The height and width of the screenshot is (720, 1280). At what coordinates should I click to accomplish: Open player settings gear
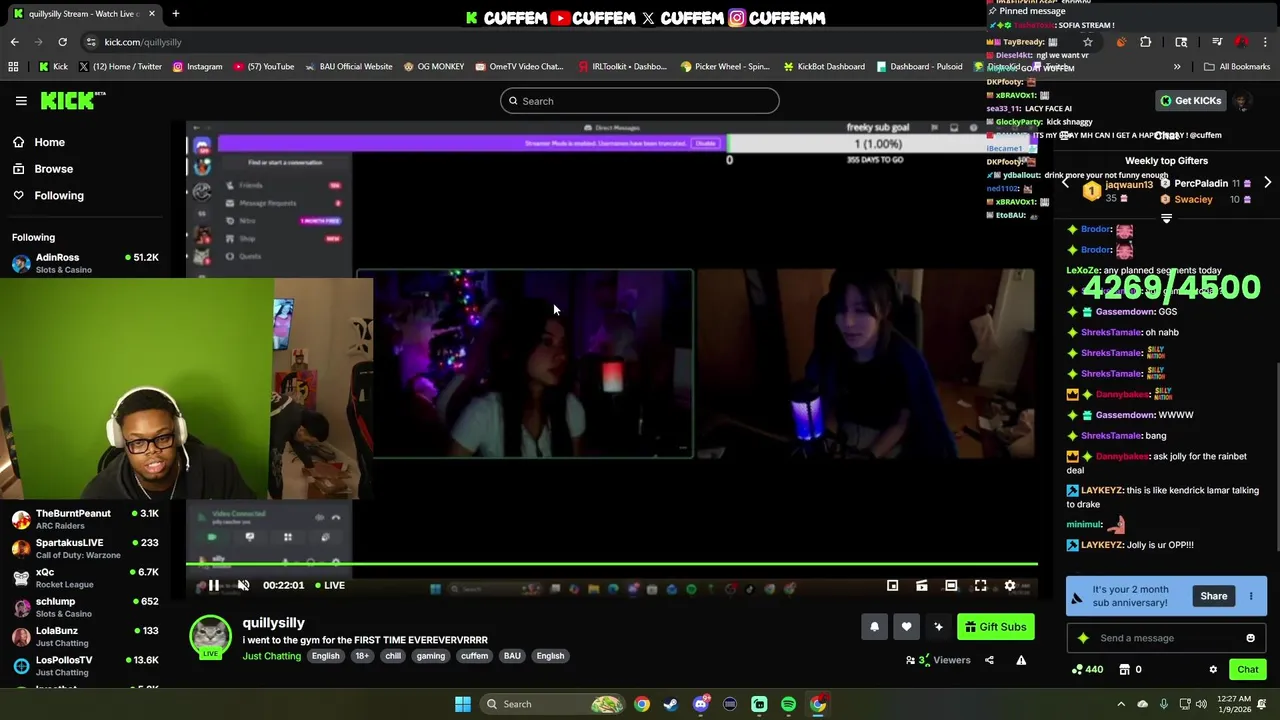pos(1010,586)
